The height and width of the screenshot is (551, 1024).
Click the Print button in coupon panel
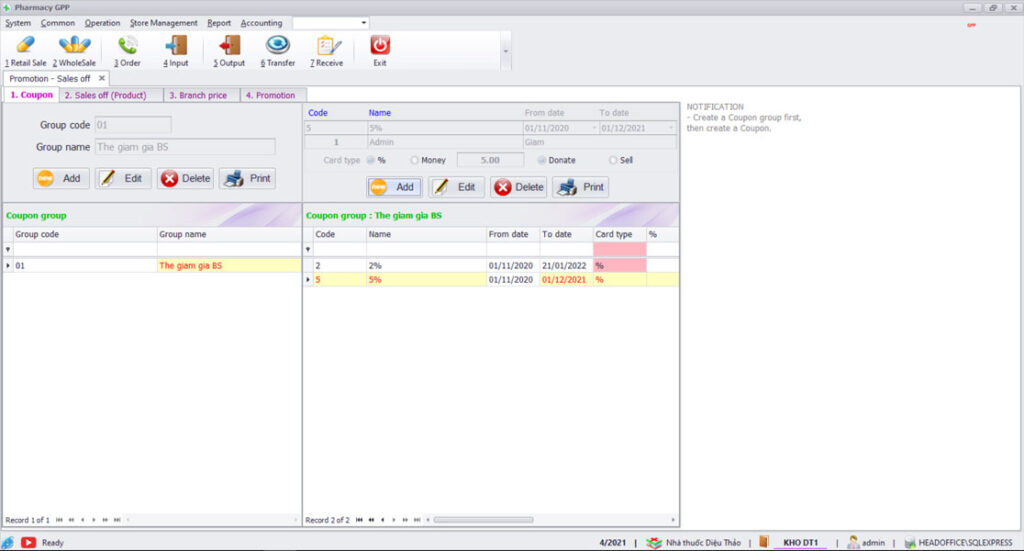580,187
